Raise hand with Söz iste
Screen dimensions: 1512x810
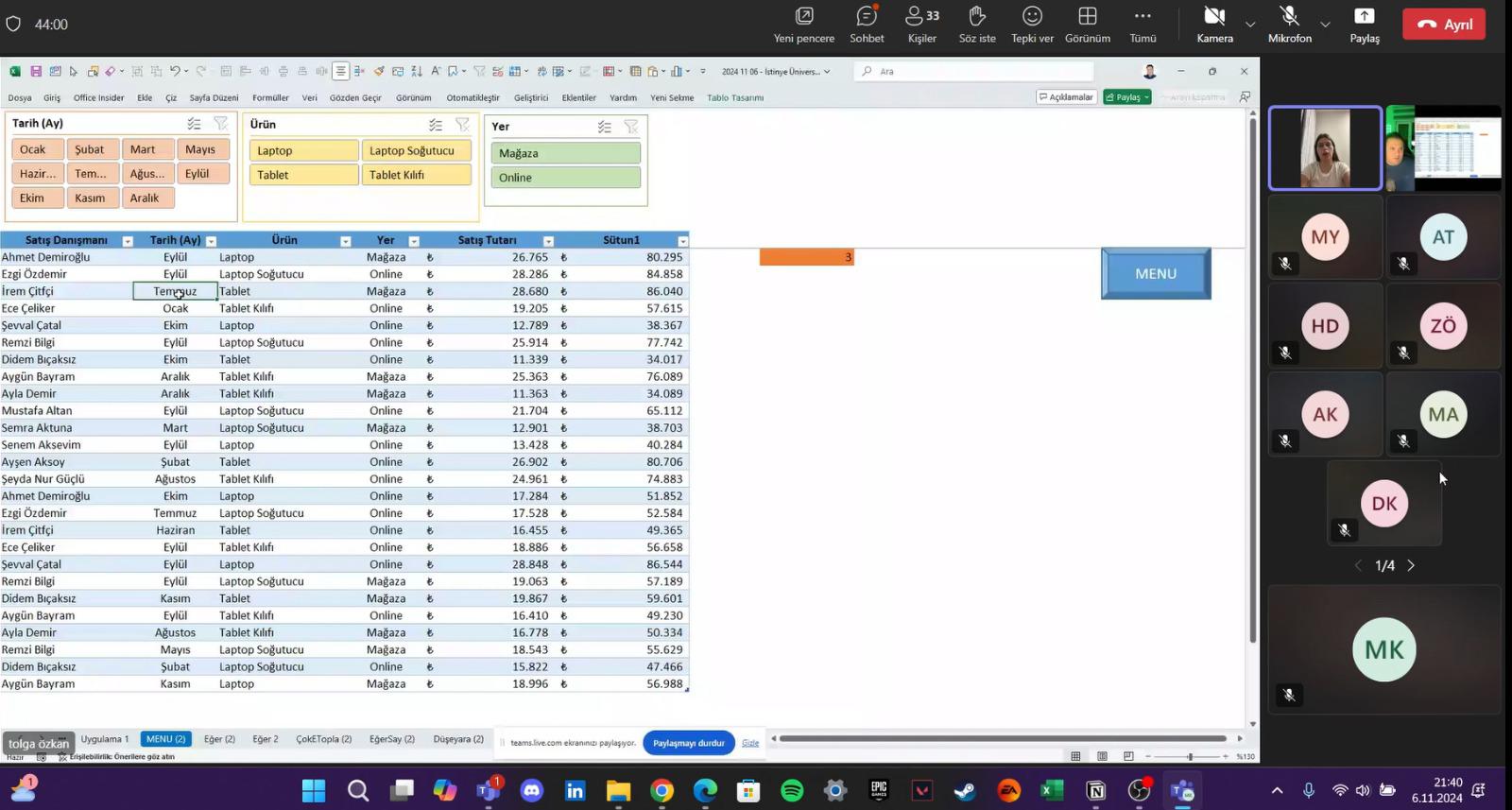[977, 25]
